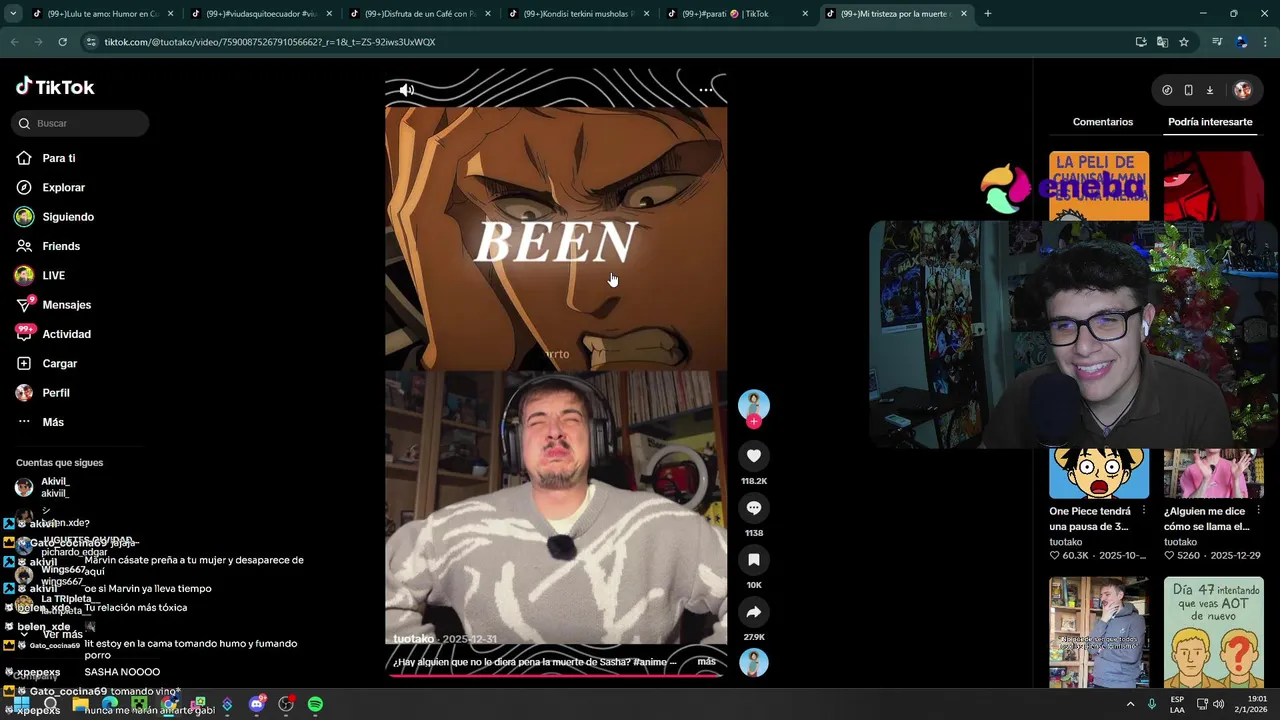The width and height of the screenshot is (1280, 720).
Task: Open a new browser tab
Action: [988, 14]
